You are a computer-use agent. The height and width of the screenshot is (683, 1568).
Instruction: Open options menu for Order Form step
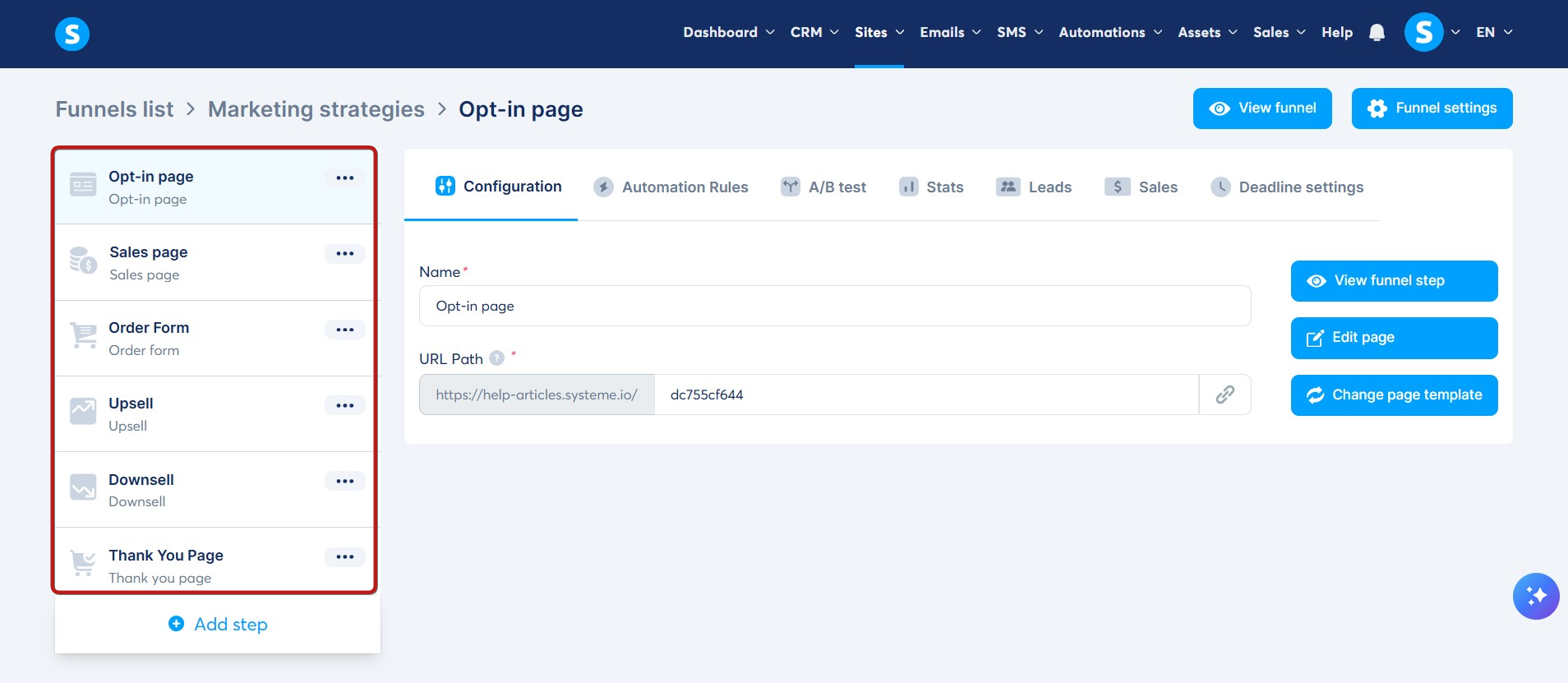click(345, 330)
